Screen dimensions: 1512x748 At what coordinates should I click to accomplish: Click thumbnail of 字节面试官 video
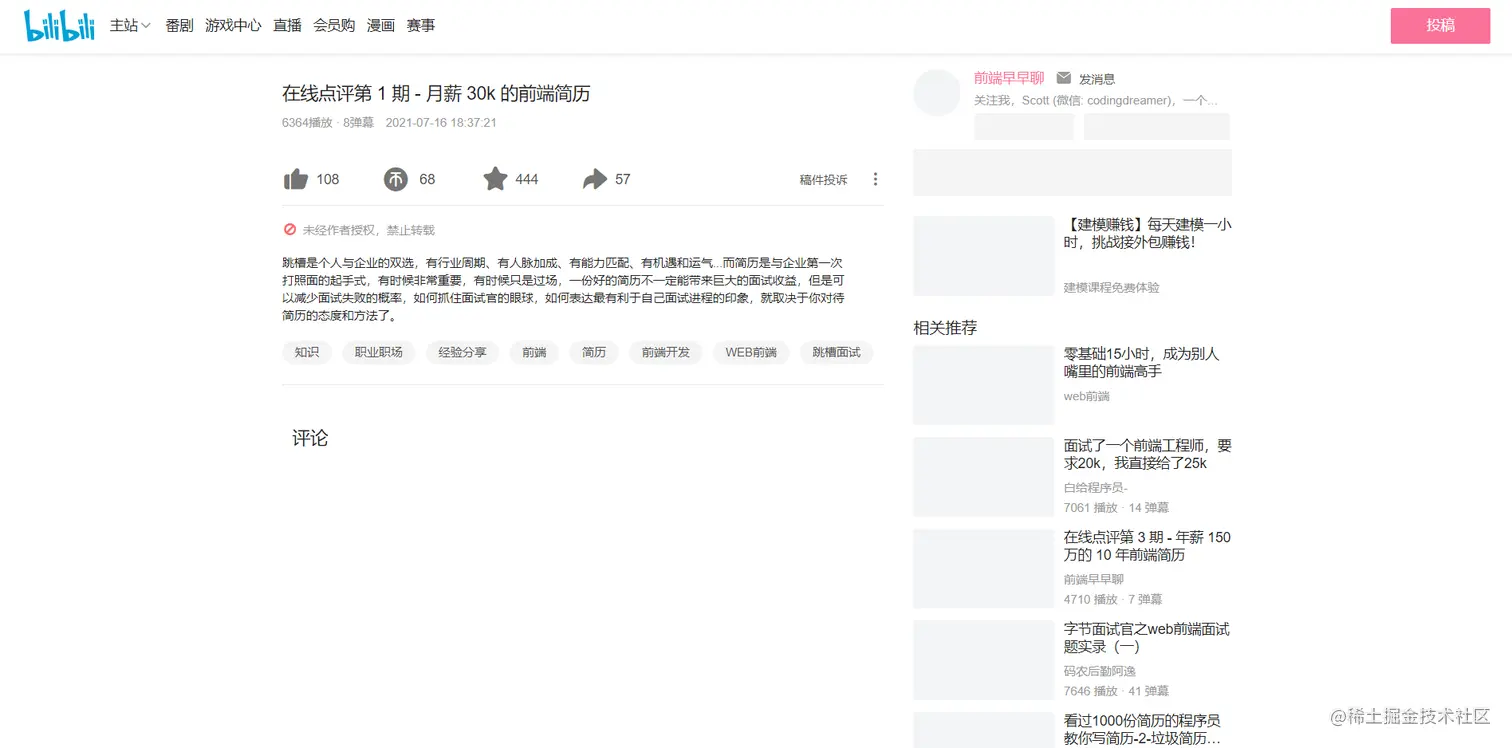point(984,661)
